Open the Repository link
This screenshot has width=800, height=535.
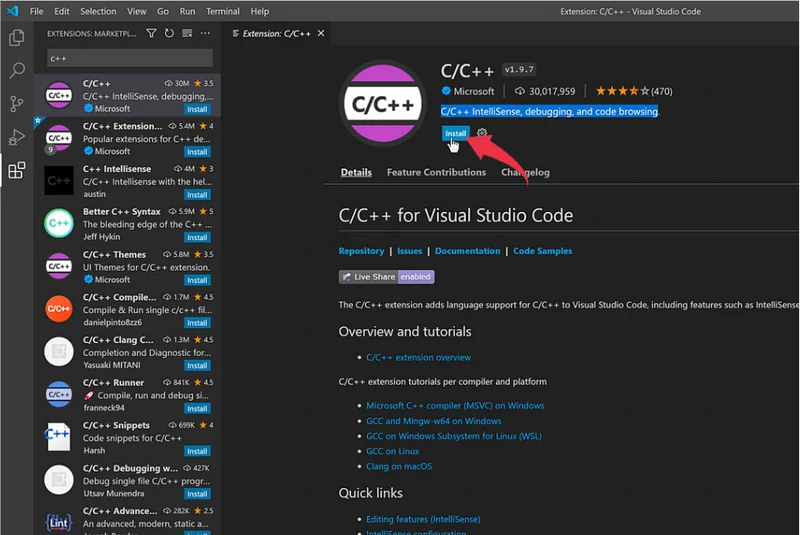361,251
